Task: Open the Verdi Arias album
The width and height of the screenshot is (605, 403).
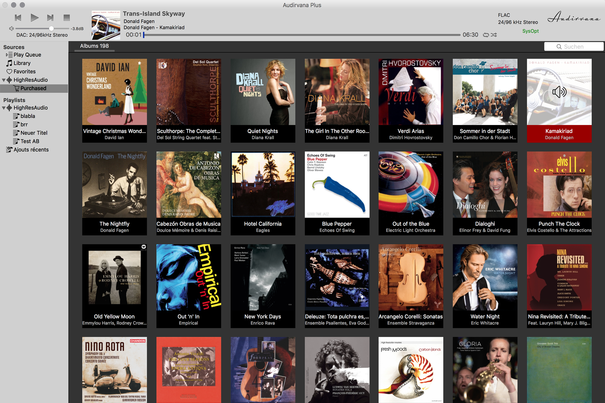Action: click(x=411, y=100)
